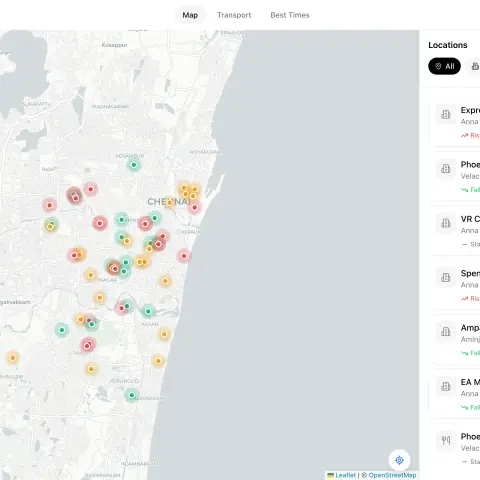Click the building icon beside VR C entry

[446, 223]
